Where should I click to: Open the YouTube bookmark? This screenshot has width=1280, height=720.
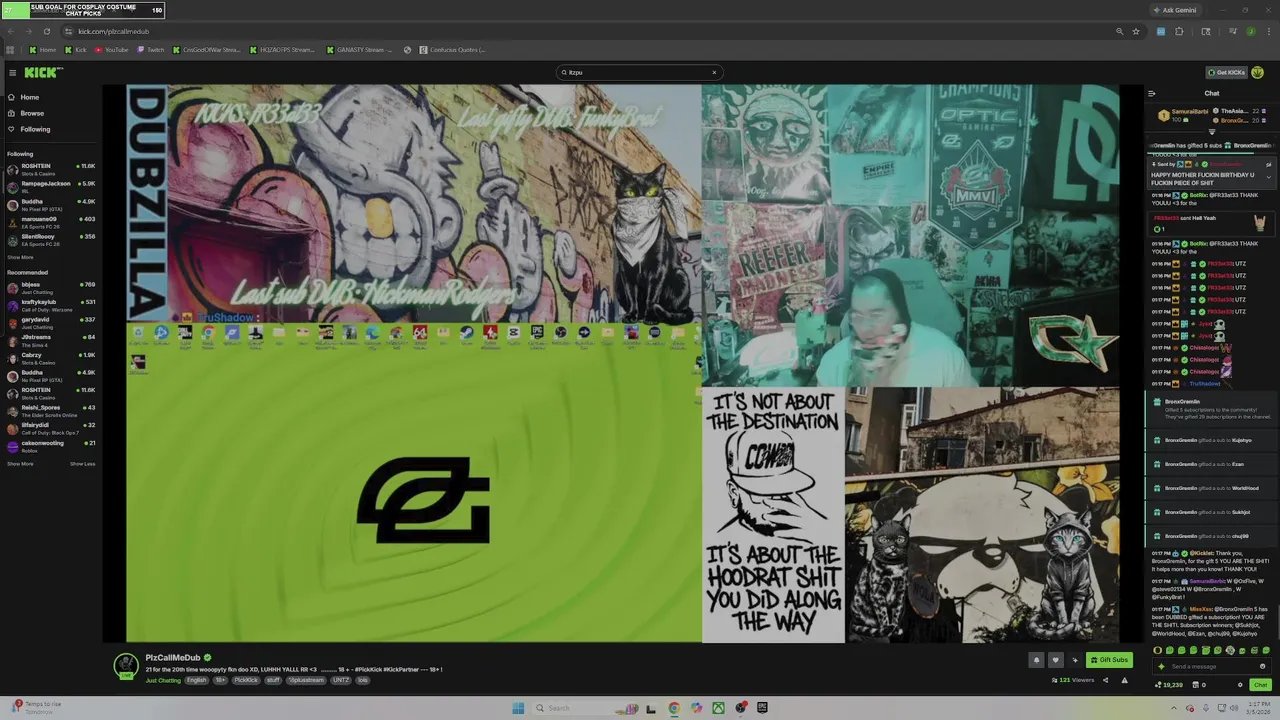[x=112, y=49]
